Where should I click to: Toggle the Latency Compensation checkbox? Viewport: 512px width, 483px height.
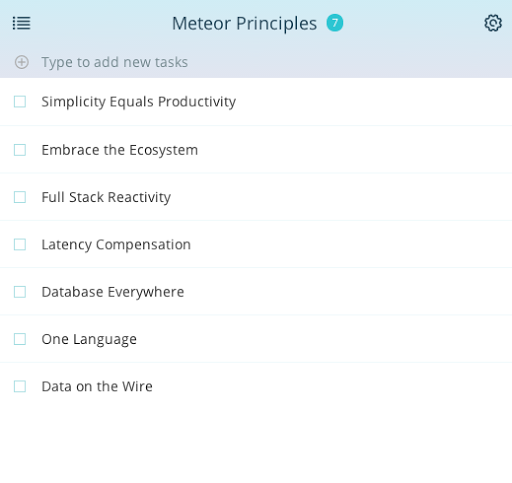20,244
